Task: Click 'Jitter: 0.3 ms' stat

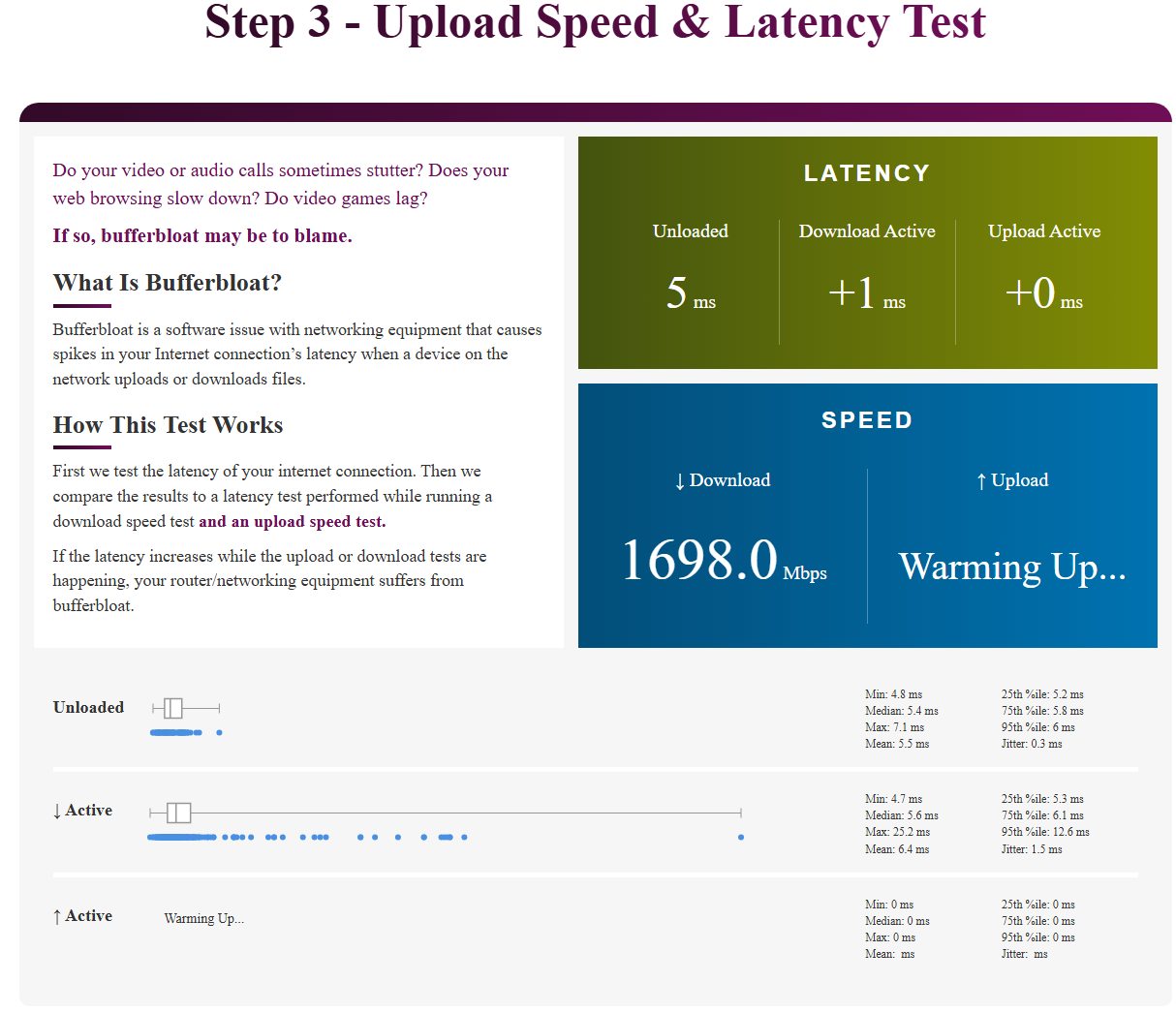Action: pyautogui.click(x=1032, y=744)
